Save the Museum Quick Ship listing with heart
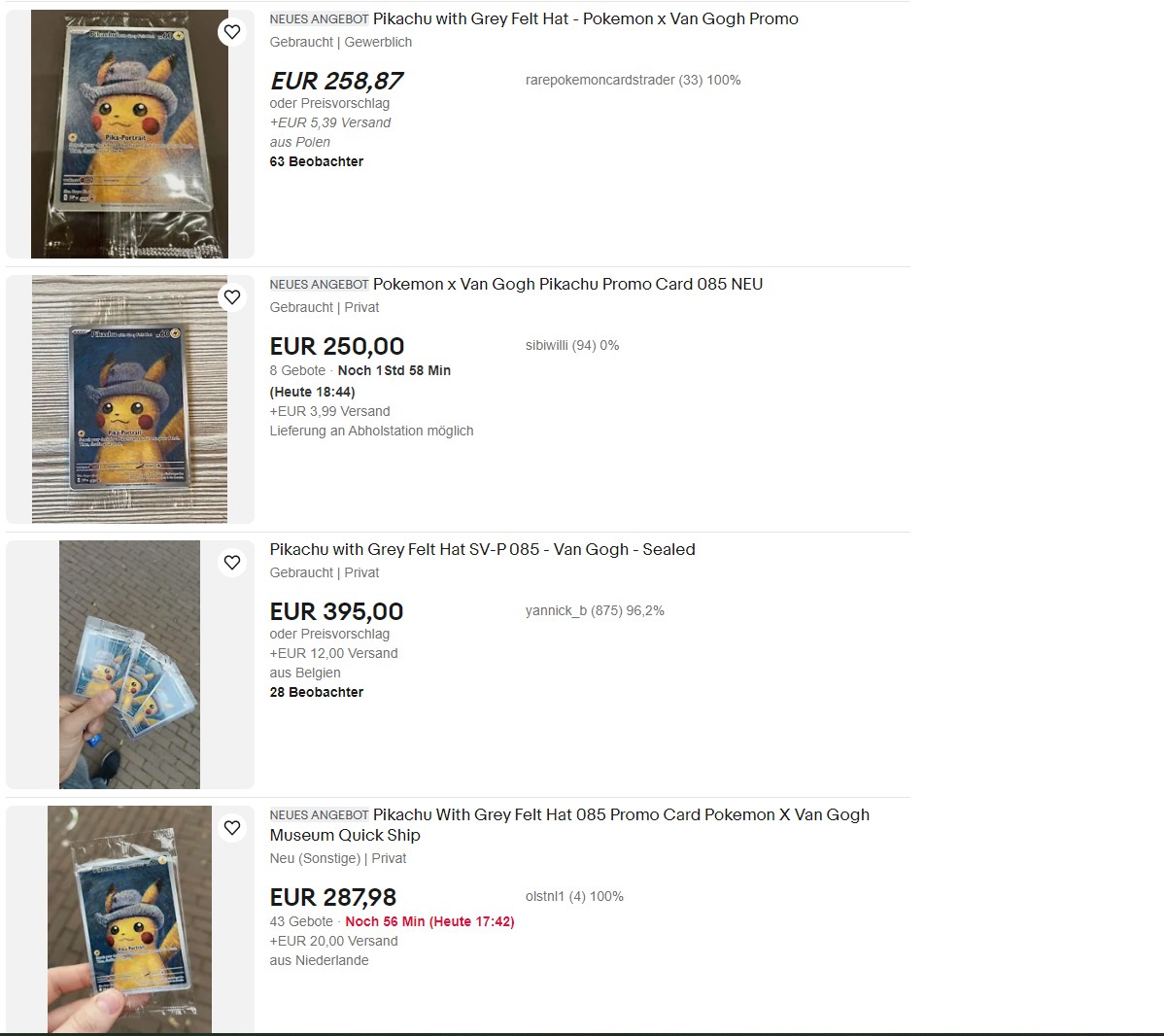 232,827
